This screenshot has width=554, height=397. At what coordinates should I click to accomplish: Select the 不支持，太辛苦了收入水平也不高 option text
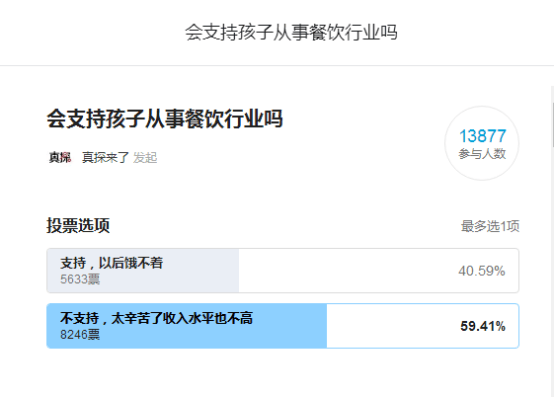(157, 318)
